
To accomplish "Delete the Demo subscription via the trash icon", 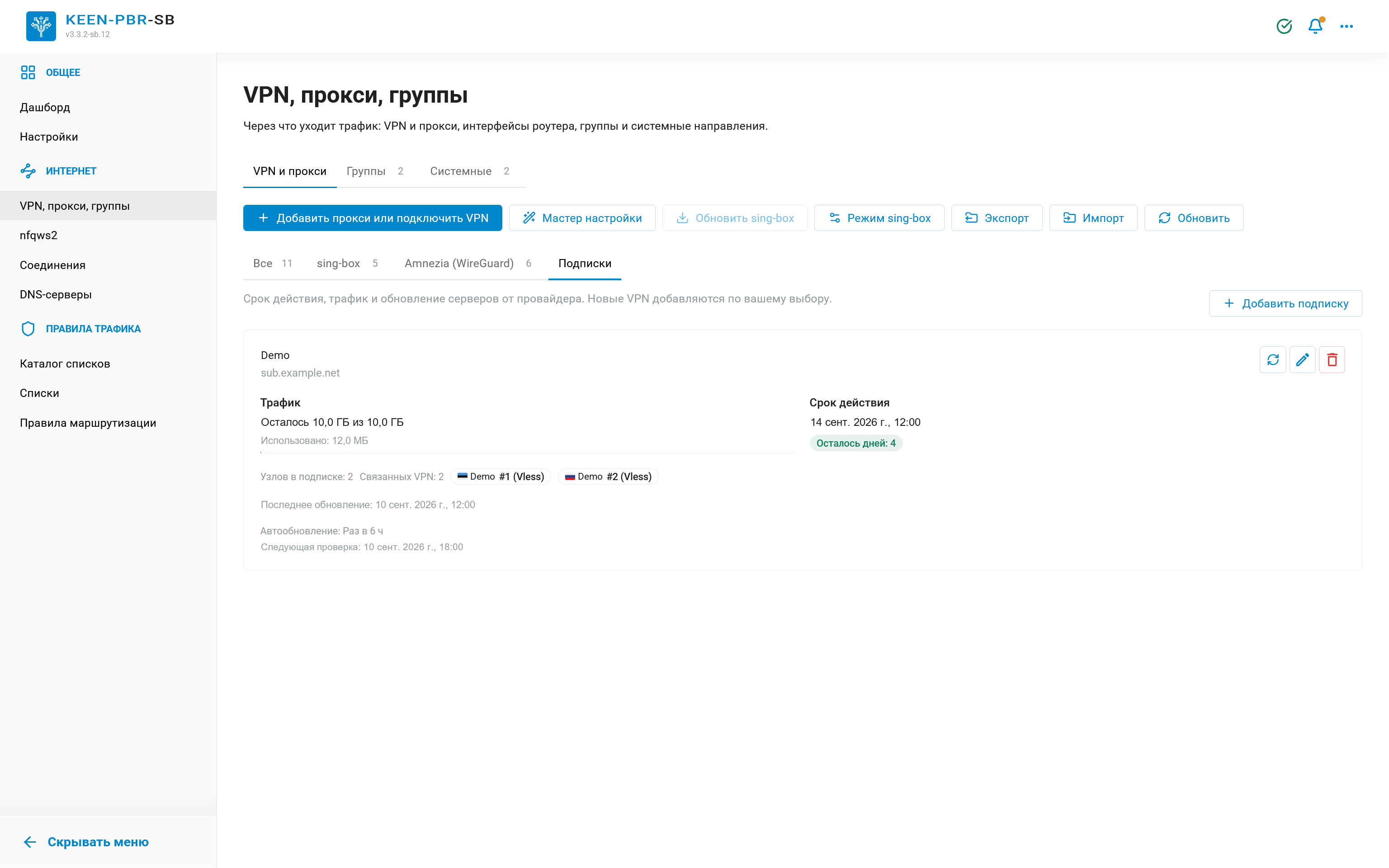I will pos(1332,360).
